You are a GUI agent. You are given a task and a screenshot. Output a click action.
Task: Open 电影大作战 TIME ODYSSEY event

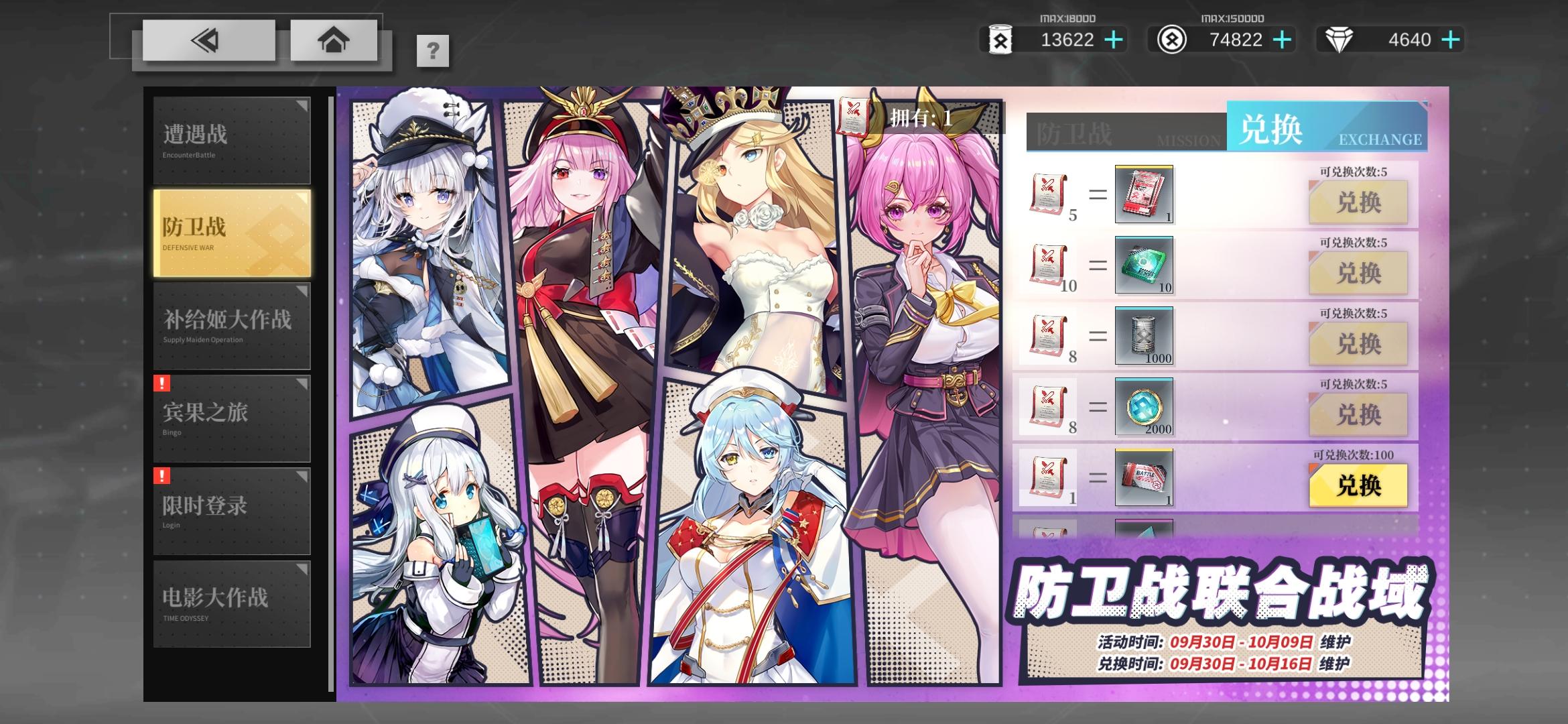pyautogui.click(x=232, y=603)
